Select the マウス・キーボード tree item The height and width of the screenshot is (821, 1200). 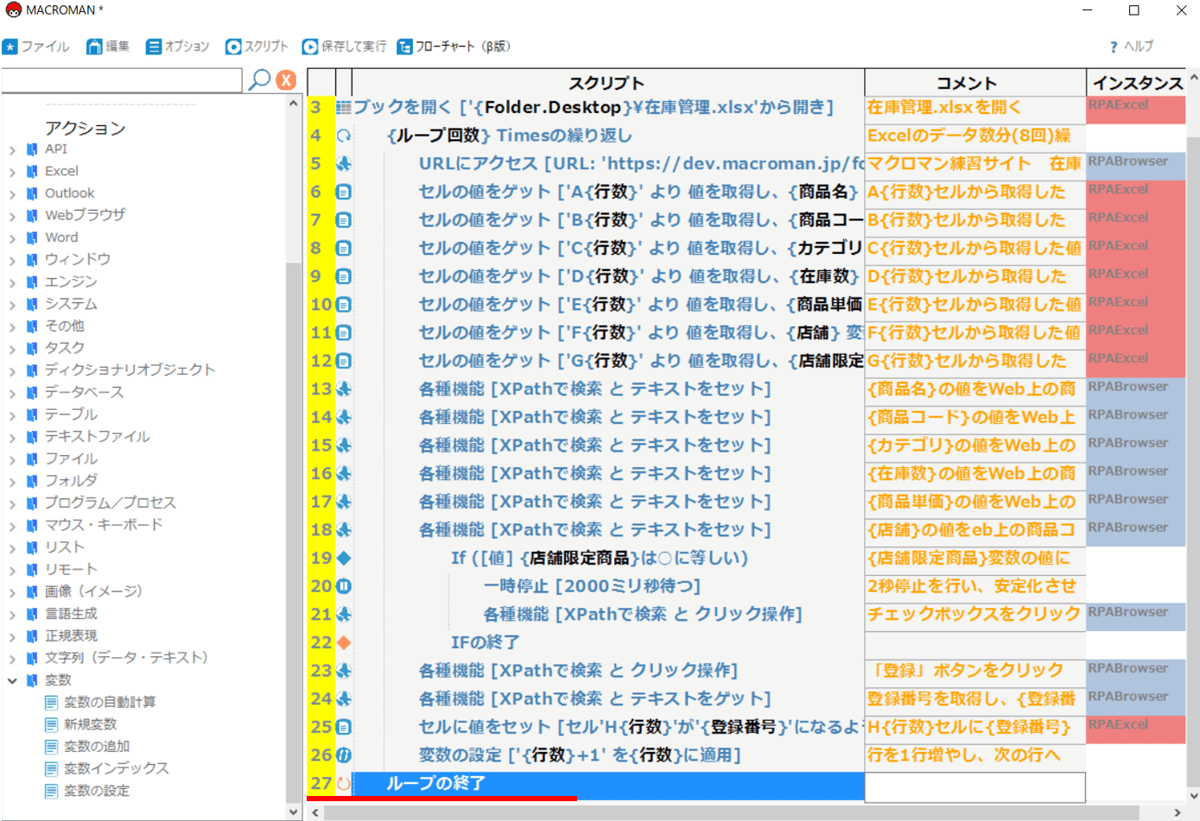coord(103,525)
